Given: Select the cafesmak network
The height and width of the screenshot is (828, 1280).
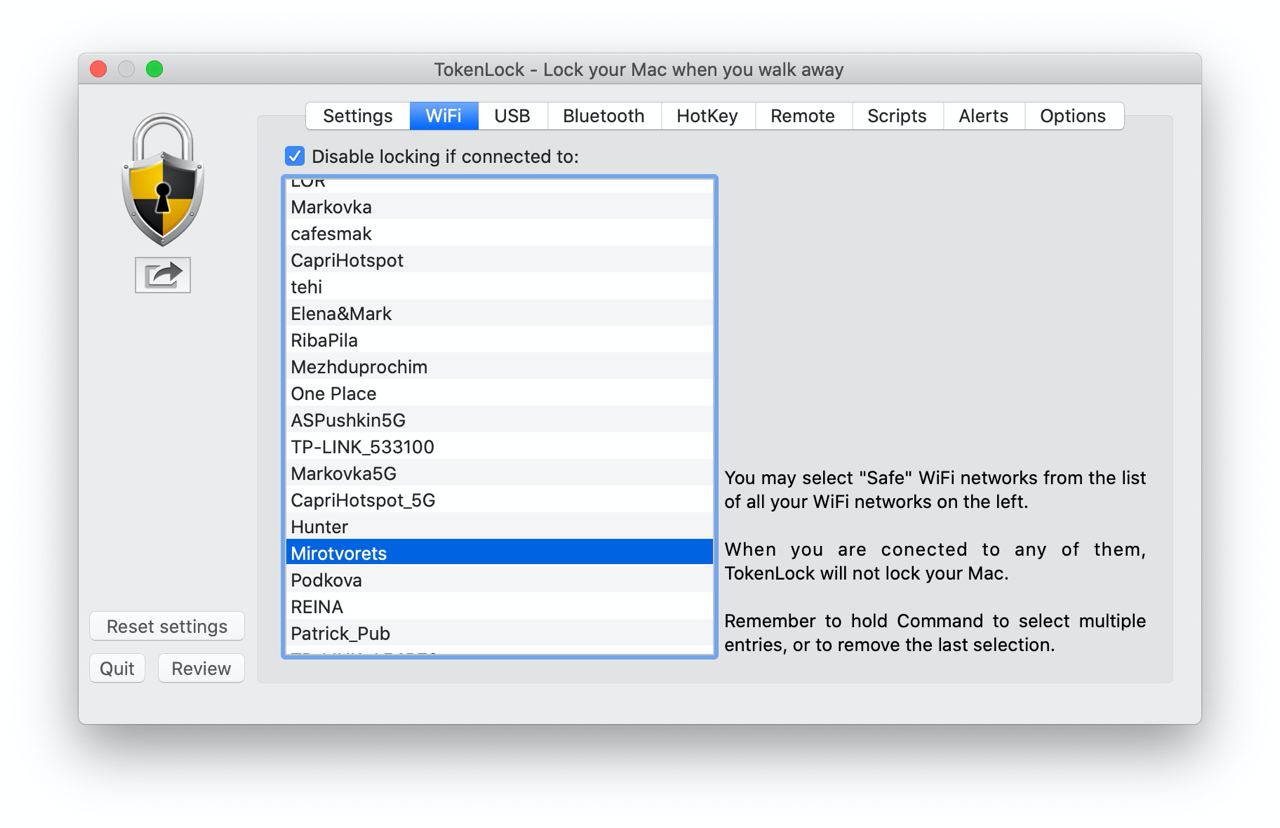Looking at the screenshot, I should [499, 234].
